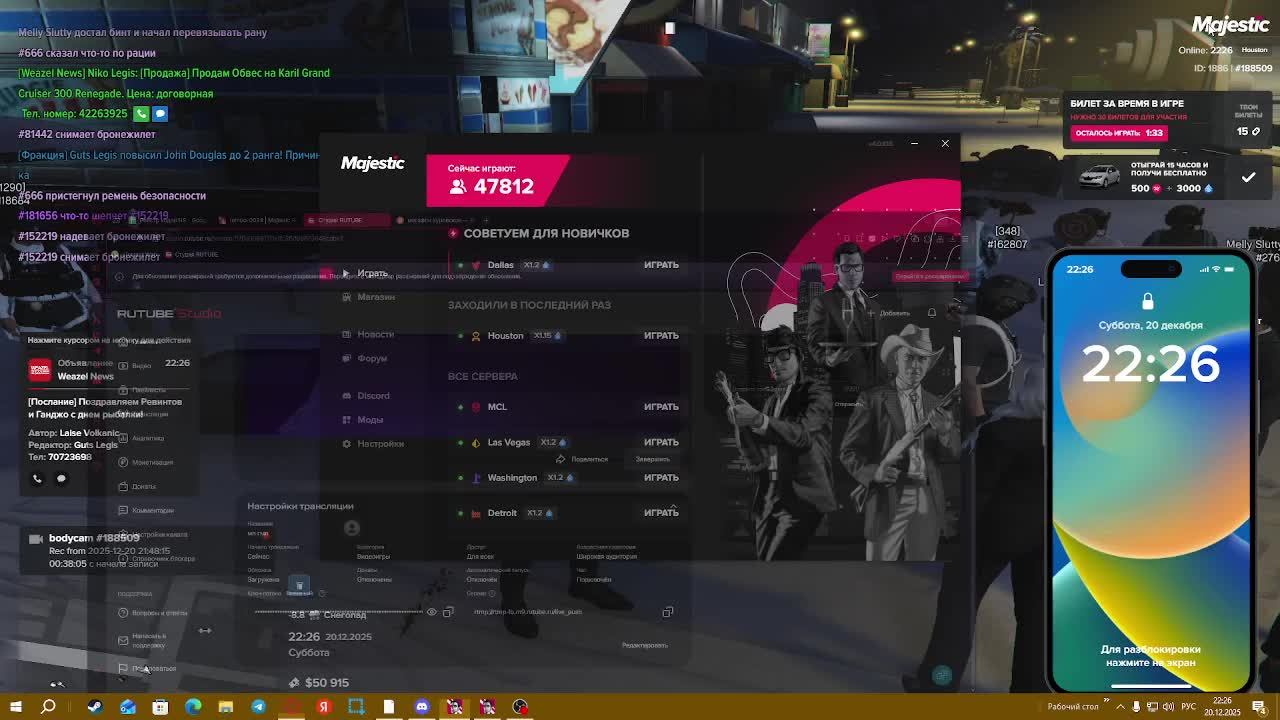Click the call icon under Weazel News announcement
The image size is (1280, 720).
click(x=37, y=479)
